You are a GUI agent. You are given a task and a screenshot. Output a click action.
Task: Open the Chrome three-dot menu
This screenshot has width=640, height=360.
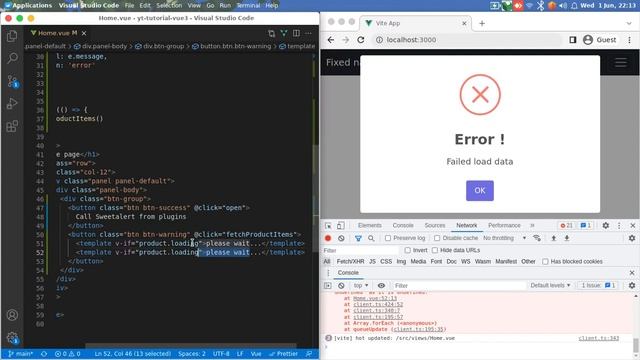[x=629, y=40]
